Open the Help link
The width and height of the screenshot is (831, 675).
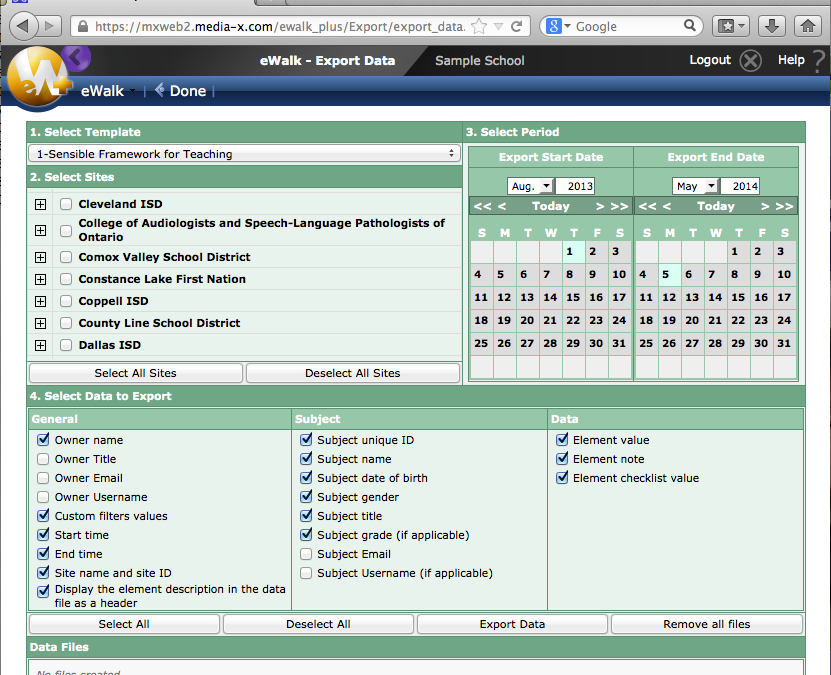click(x=791, y=60)
